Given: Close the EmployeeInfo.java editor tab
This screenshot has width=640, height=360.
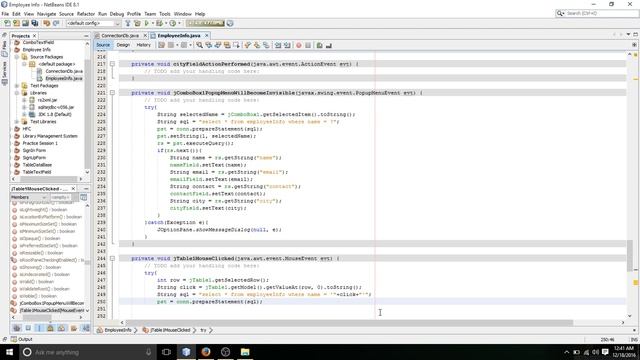Looking at the screenshot, I should [x=207, y=36].
